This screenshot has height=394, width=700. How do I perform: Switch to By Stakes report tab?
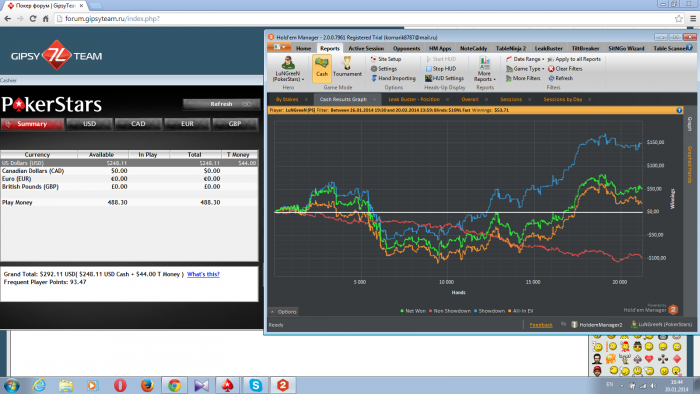287,99
